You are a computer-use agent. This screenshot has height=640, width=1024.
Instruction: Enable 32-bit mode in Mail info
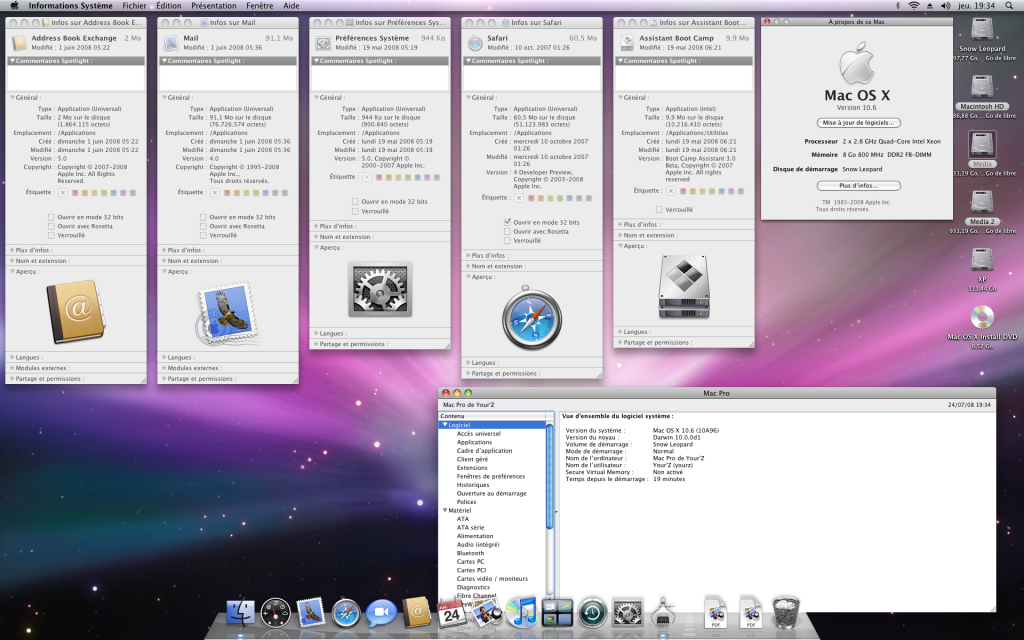click(203, 217)
